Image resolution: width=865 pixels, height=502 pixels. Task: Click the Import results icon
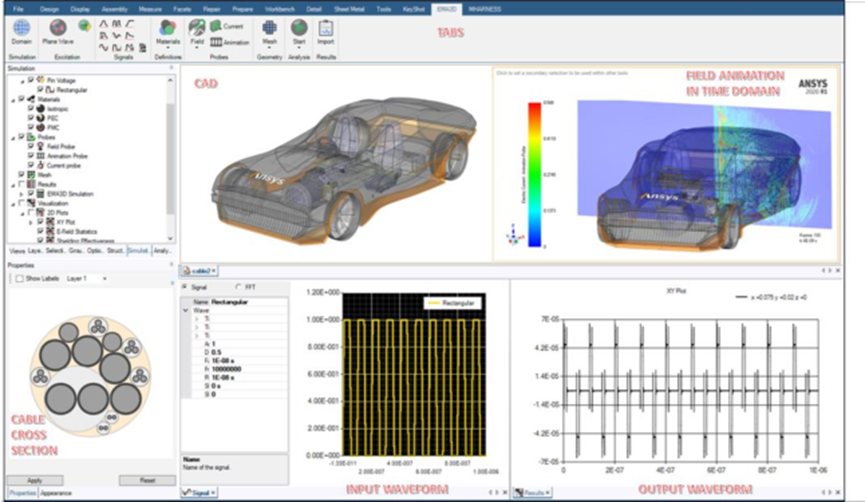[x=325, y=28]
